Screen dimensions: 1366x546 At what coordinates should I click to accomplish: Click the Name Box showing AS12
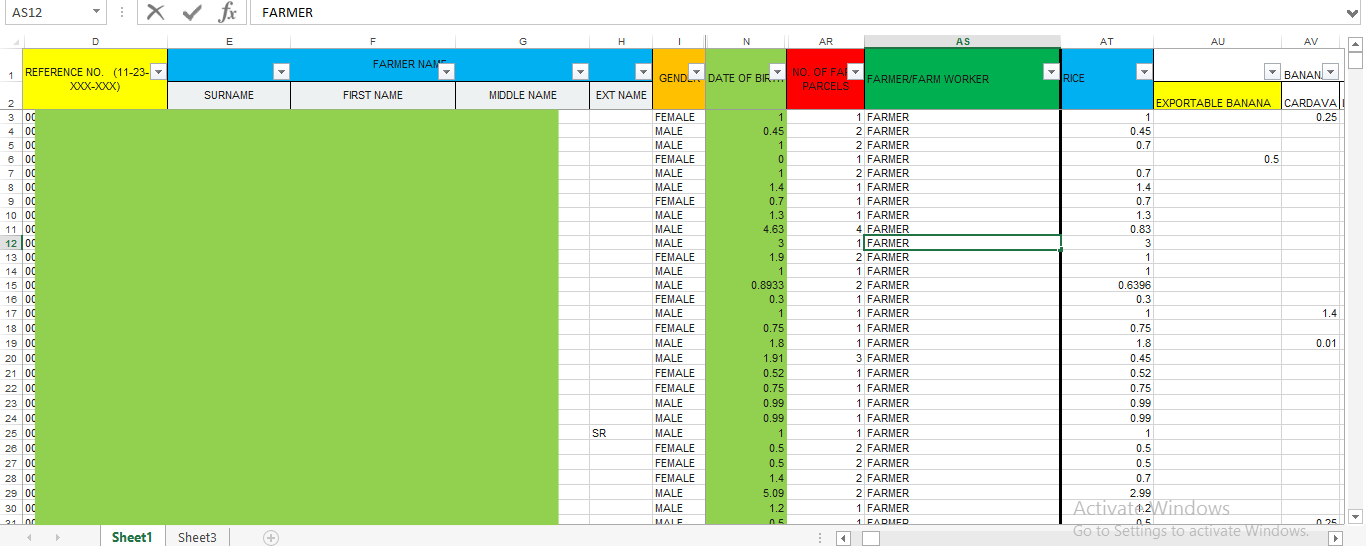(47, 12)
